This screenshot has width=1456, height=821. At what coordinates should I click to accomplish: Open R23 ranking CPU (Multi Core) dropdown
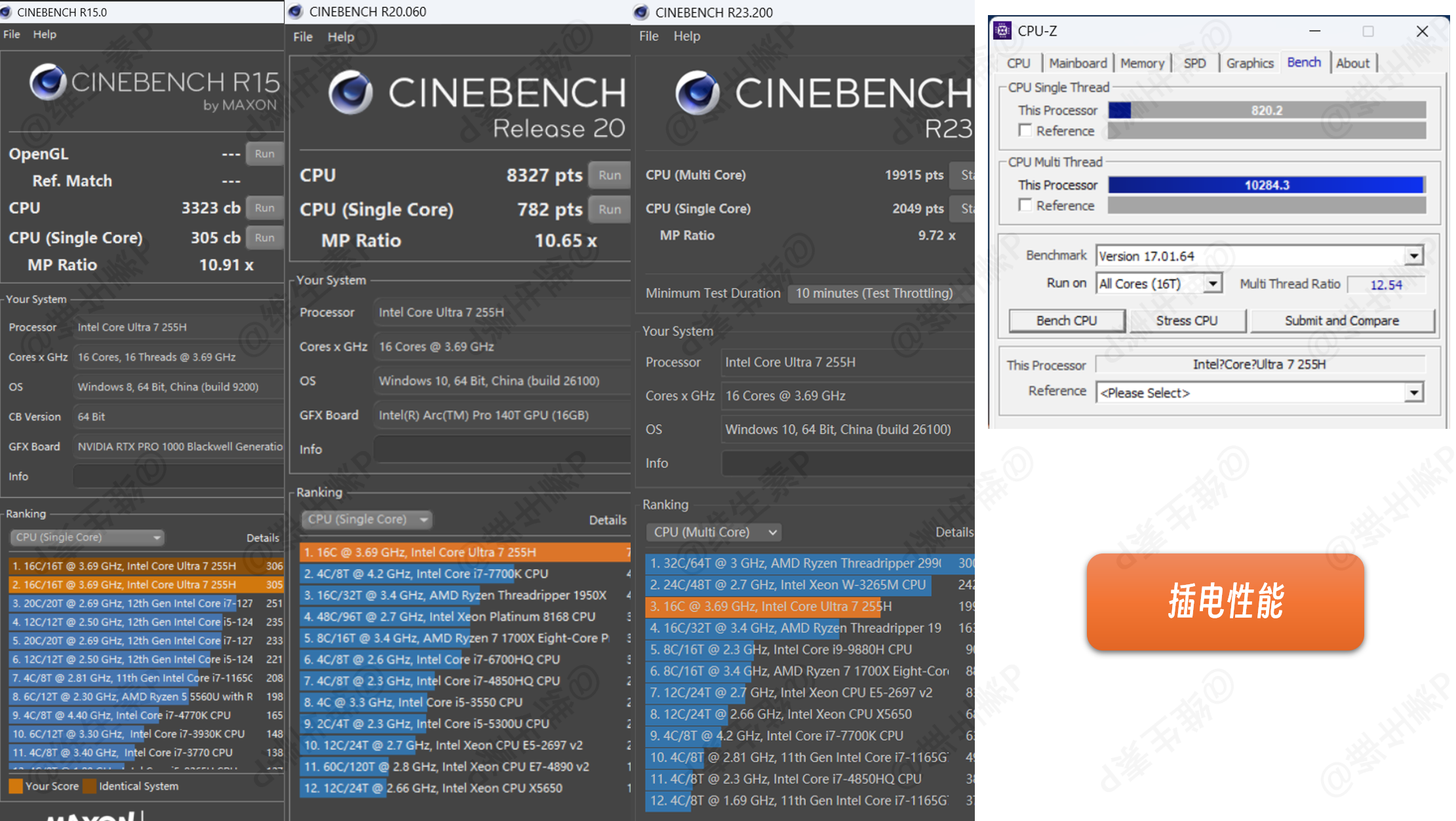(x=714, y=532)
